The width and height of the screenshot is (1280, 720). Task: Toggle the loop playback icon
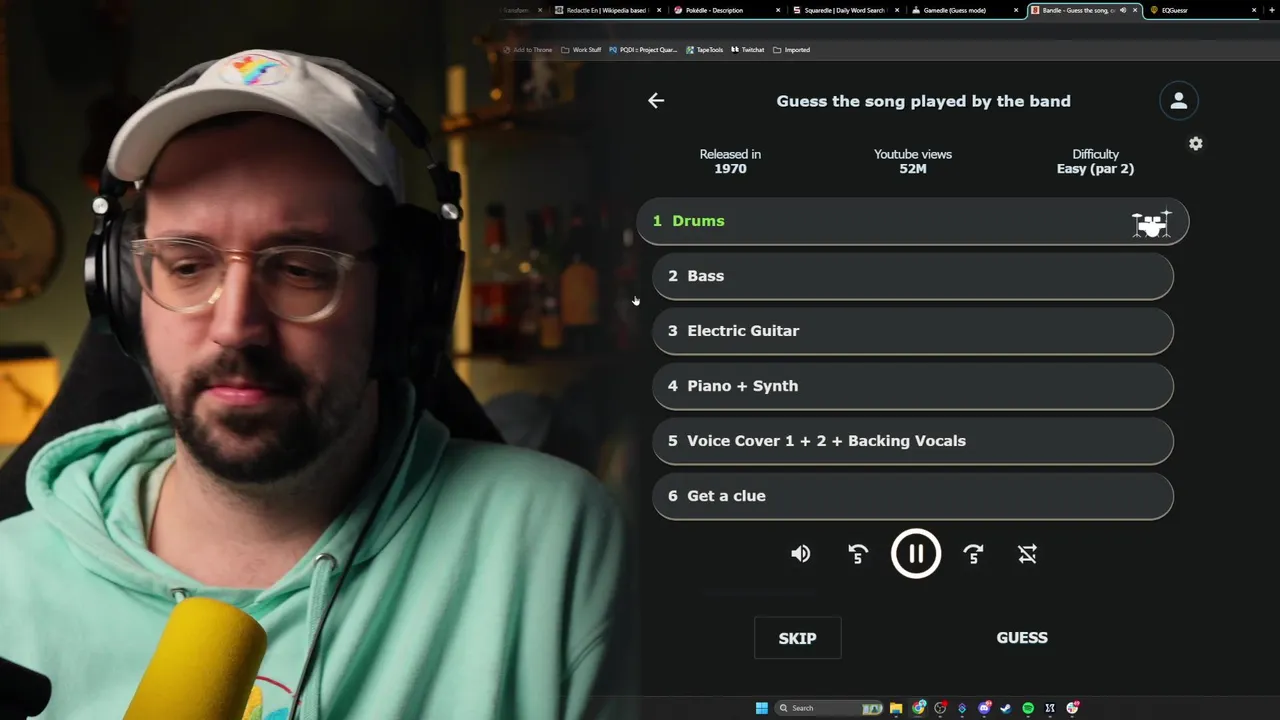click(1027, 554)
